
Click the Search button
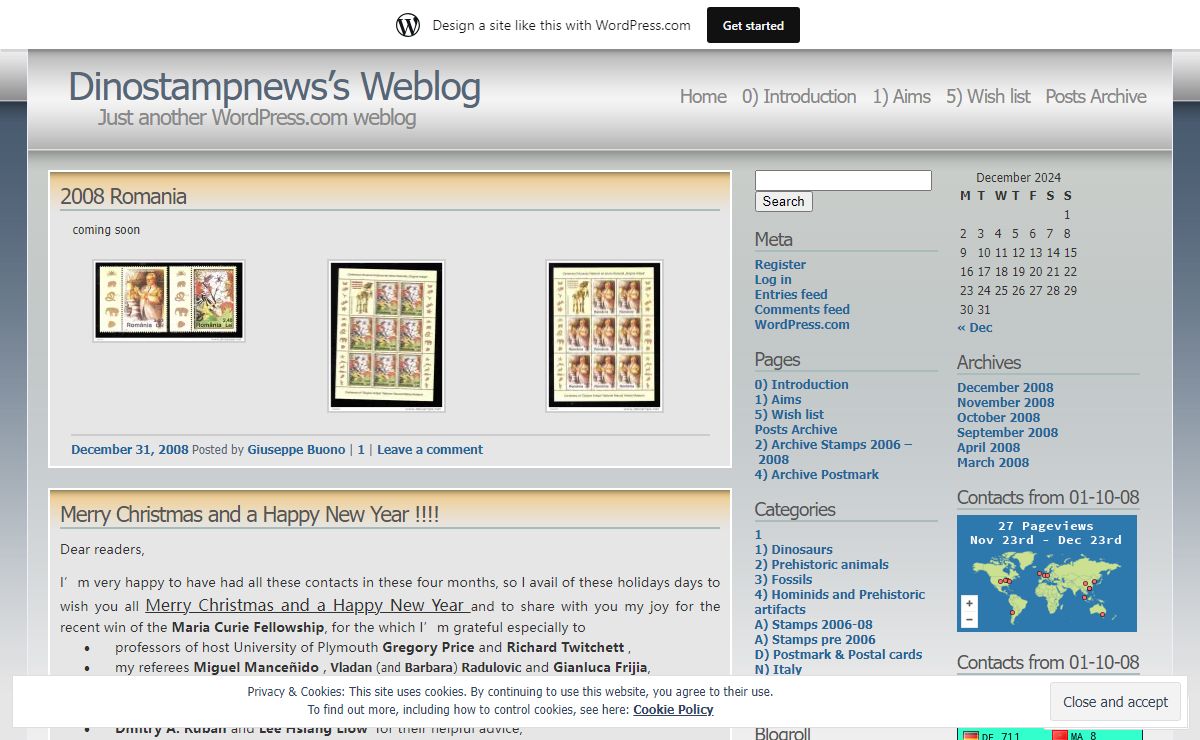click(x=783, y=201)
